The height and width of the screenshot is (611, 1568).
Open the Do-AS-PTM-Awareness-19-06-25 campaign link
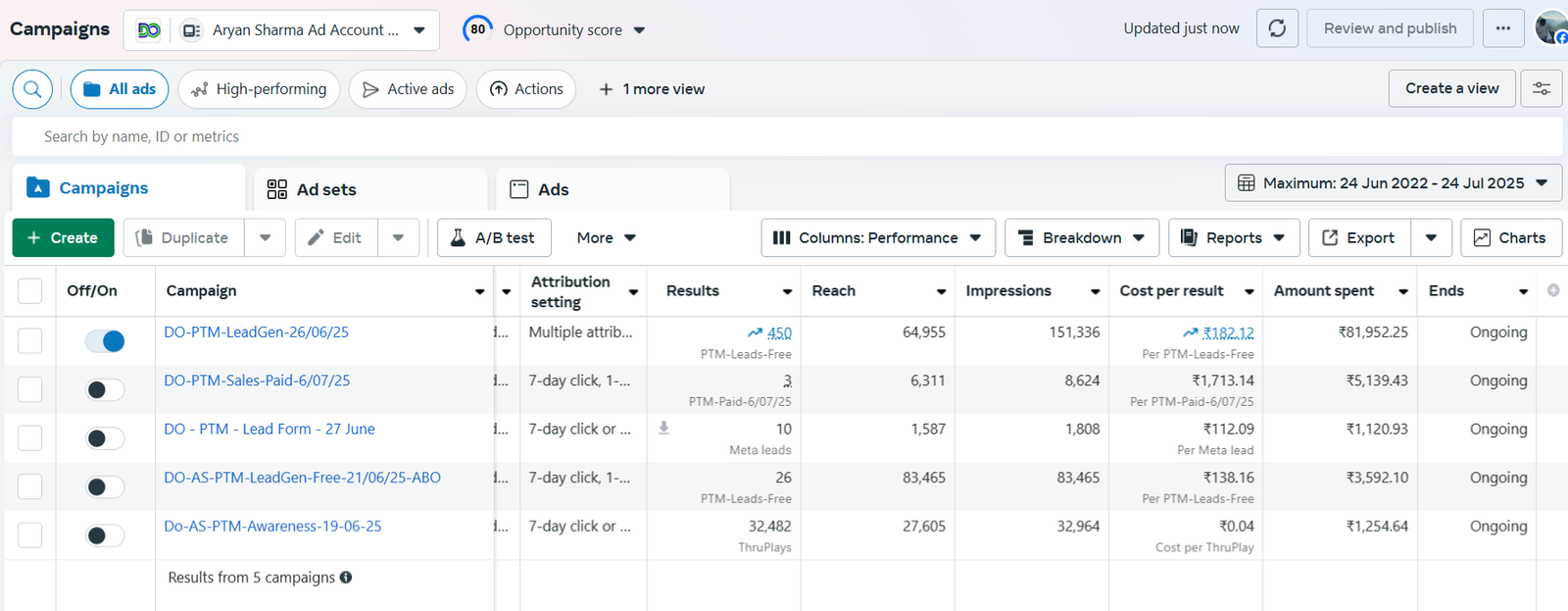tap(272, 527)
